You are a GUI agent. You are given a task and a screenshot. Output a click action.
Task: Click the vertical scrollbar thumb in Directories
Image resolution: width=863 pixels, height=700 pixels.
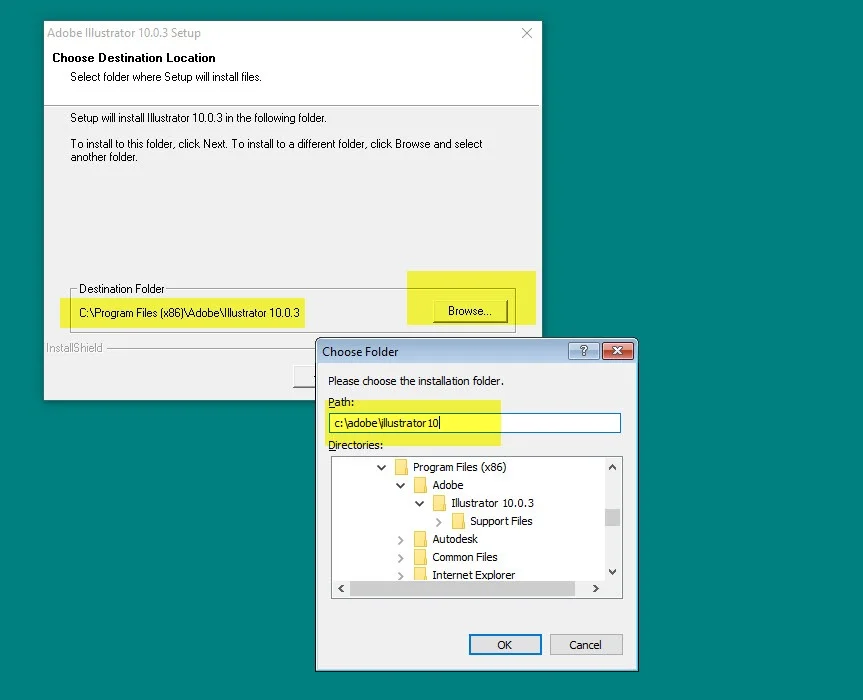[x=613, y=517]
